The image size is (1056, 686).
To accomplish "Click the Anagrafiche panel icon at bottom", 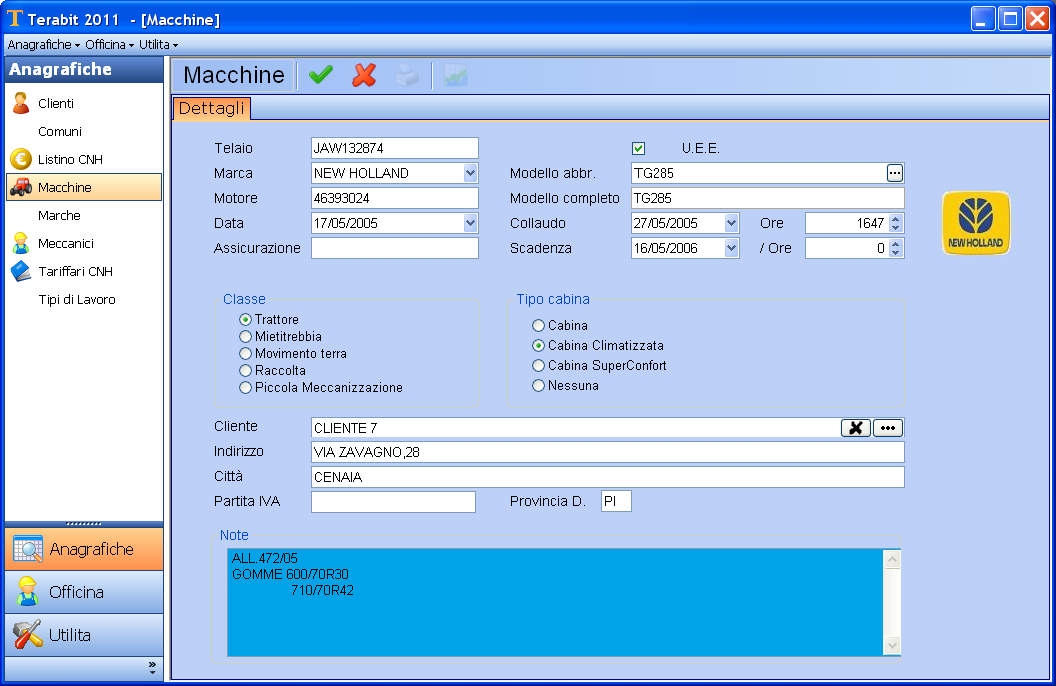I will [x=28, y=549].
